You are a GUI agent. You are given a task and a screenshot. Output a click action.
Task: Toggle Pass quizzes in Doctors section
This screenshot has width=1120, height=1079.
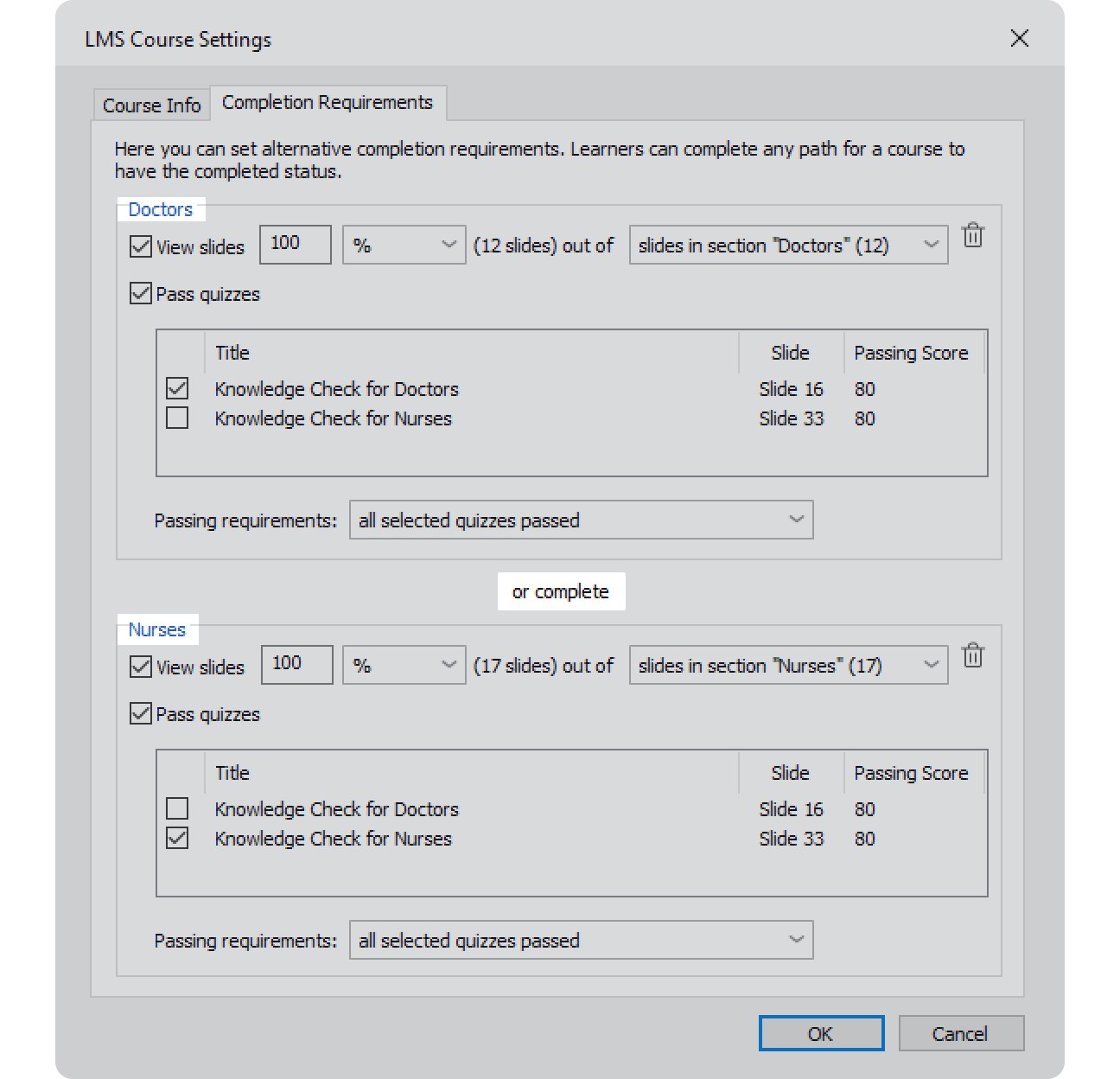pyautogui.click(x=141, y=294)
